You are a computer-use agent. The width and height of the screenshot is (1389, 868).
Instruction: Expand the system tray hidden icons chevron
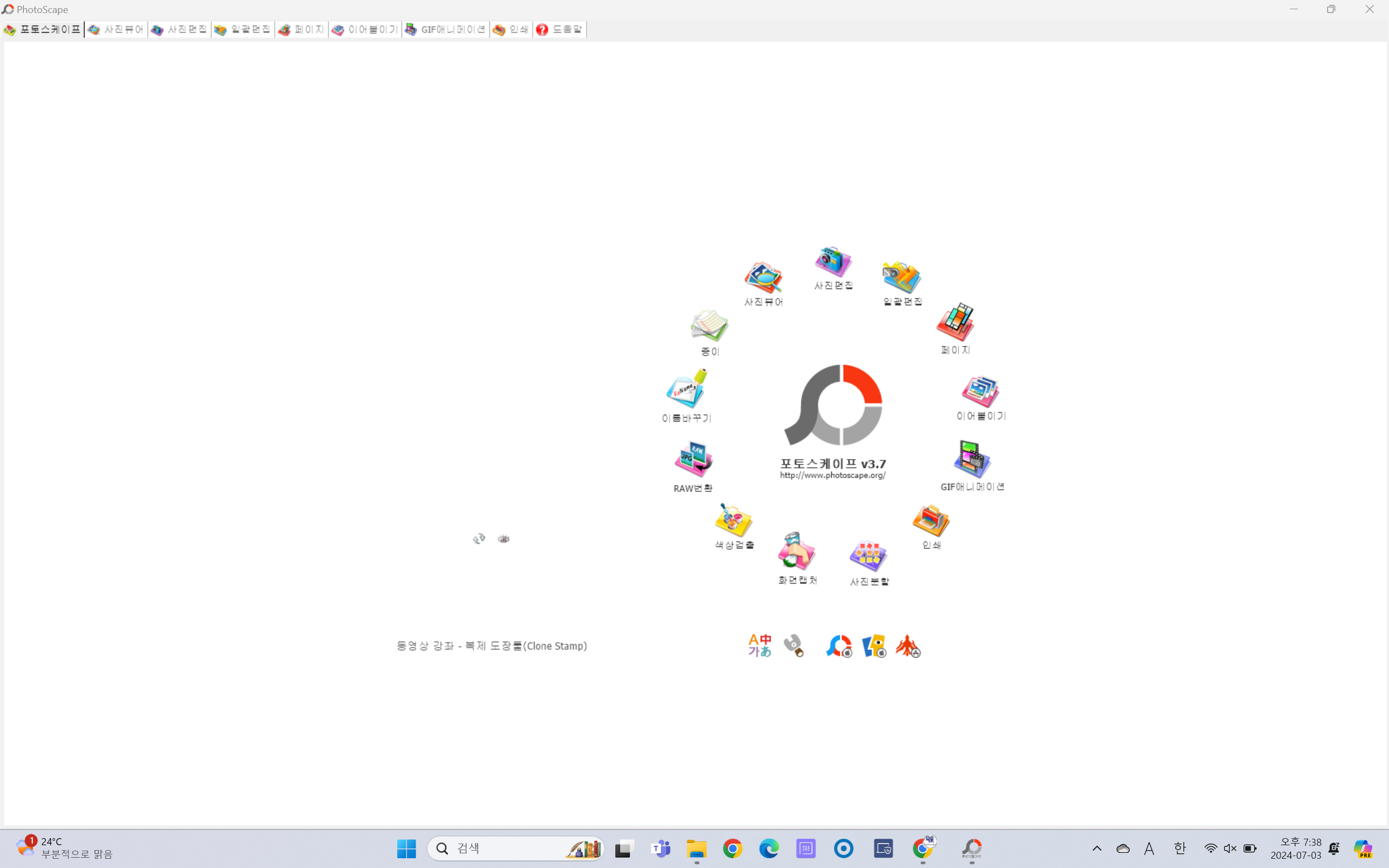[1097, 848]
